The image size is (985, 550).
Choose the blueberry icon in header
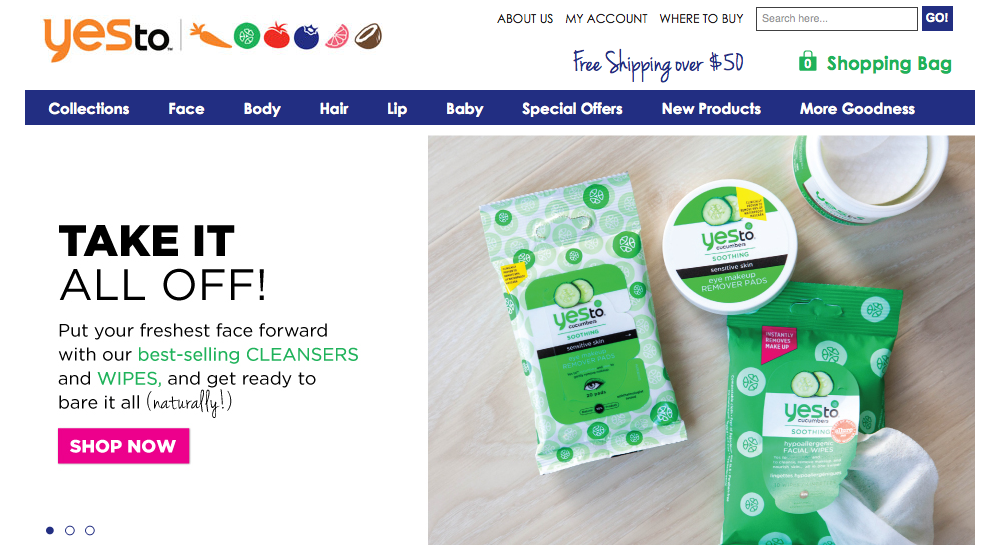tap(307, 36)
